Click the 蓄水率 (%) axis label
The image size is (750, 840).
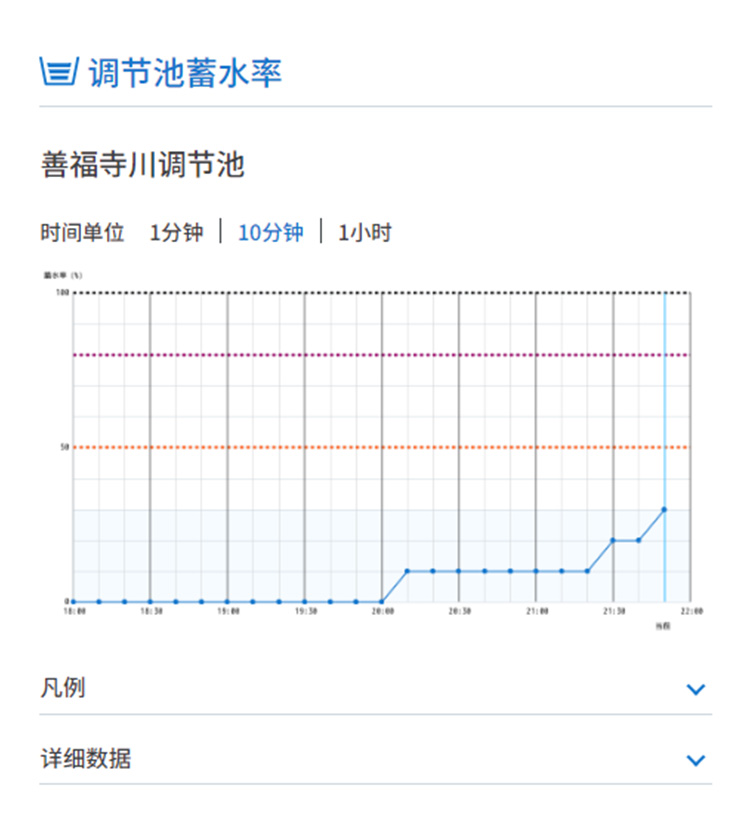pyautogui.click(x=63, y=275)
